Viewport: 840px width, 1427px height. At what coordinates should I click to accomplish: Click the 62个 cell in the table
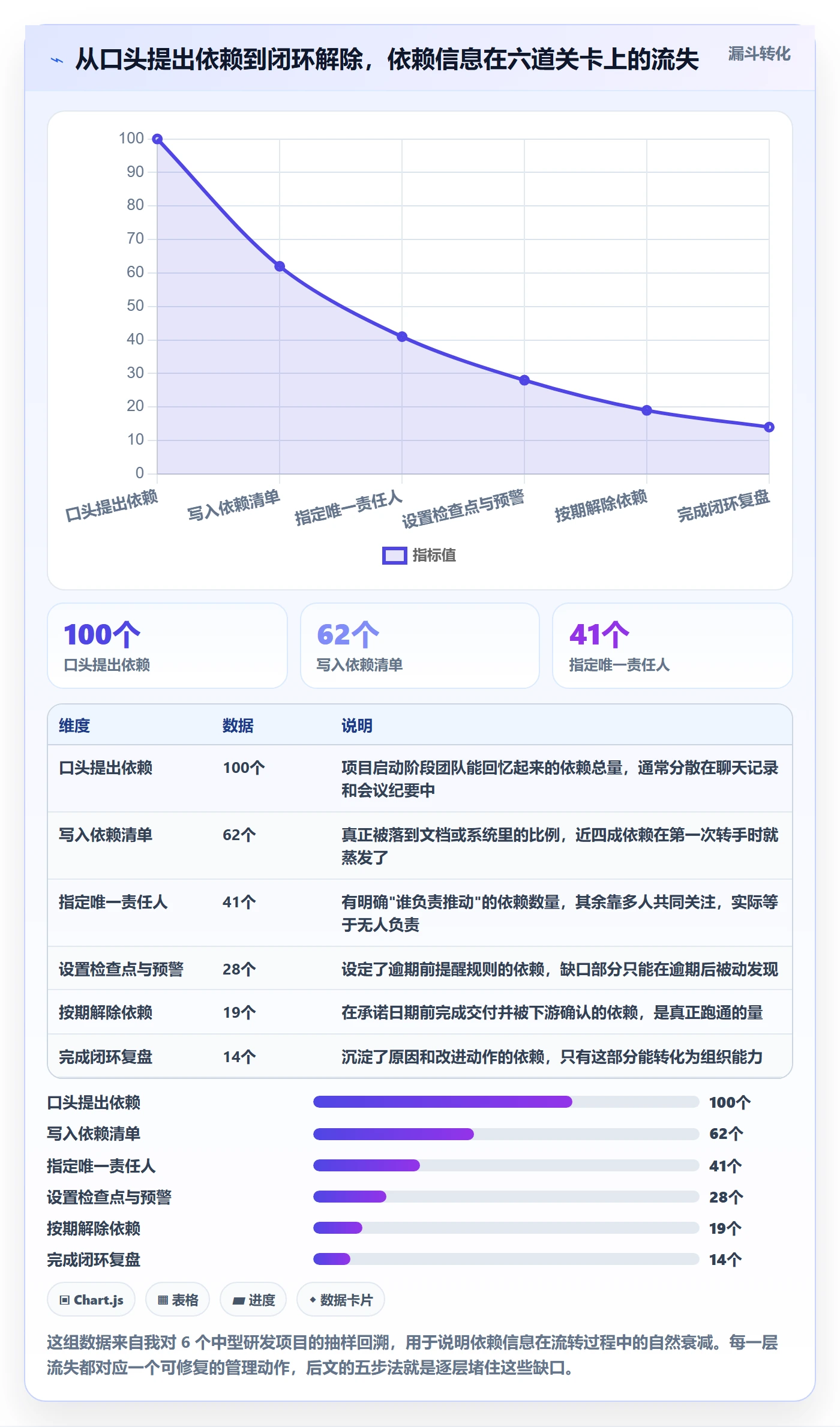[x=239, y=835]
